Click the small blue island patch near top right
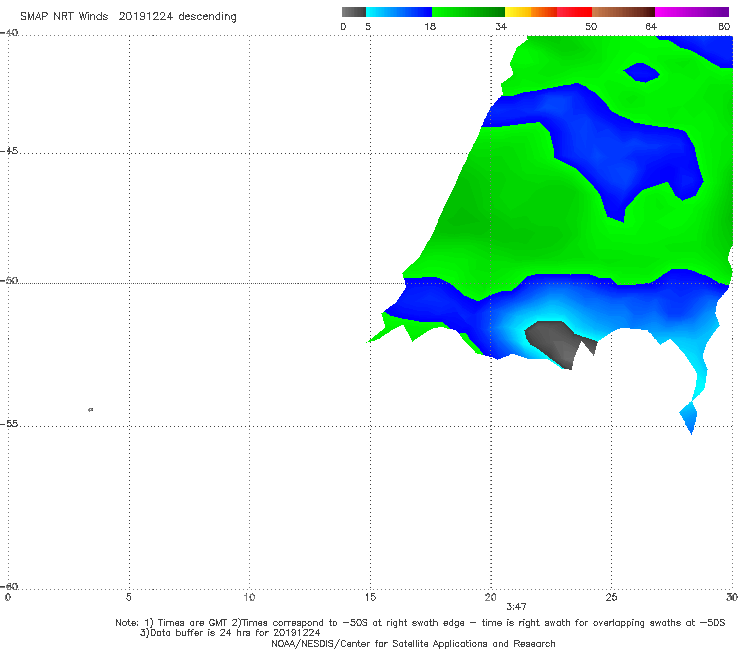 pos(641,72)
